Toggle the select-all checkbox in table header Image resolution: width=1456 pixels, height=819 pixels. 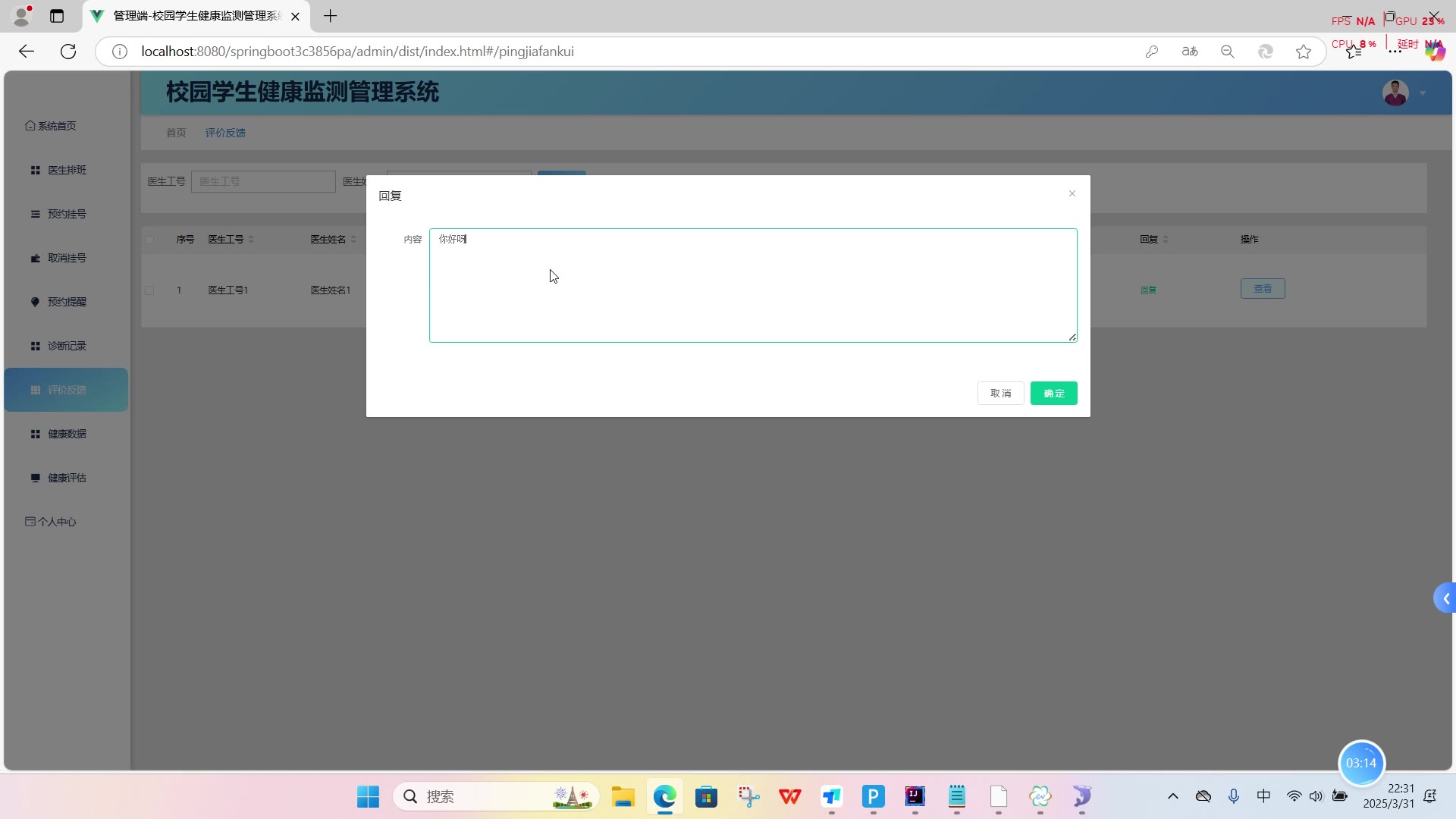tap(149, 240)
